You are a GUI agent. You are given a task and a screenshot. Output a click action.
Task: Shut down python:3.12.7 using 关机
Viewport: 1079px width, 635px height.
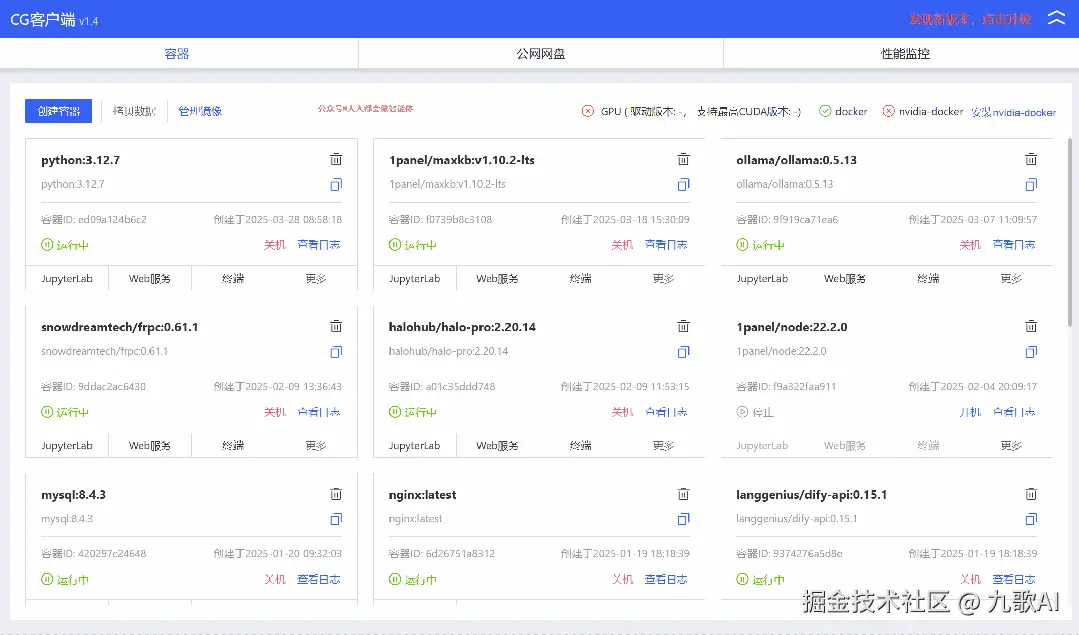(274, 244)
